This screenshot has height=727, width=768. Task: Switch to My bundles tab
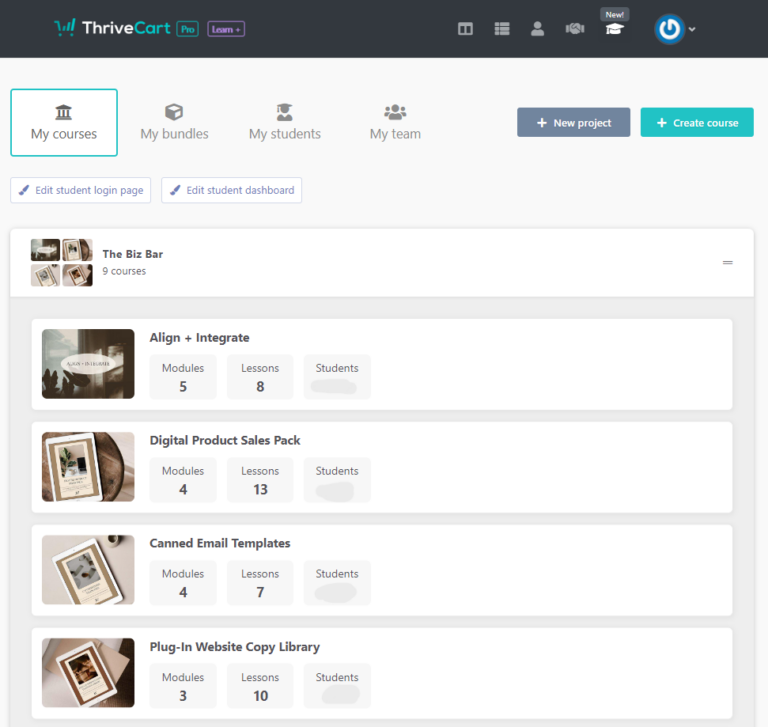pyautogui.click(x=174, y=122)
